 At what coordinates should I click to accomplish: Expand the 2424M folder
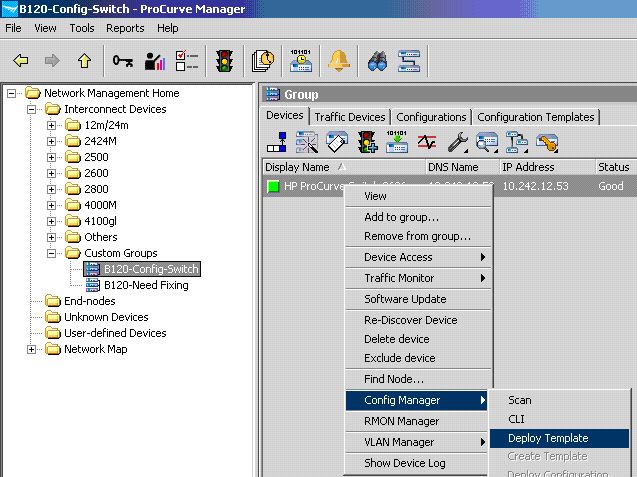(x=51, y=141)
